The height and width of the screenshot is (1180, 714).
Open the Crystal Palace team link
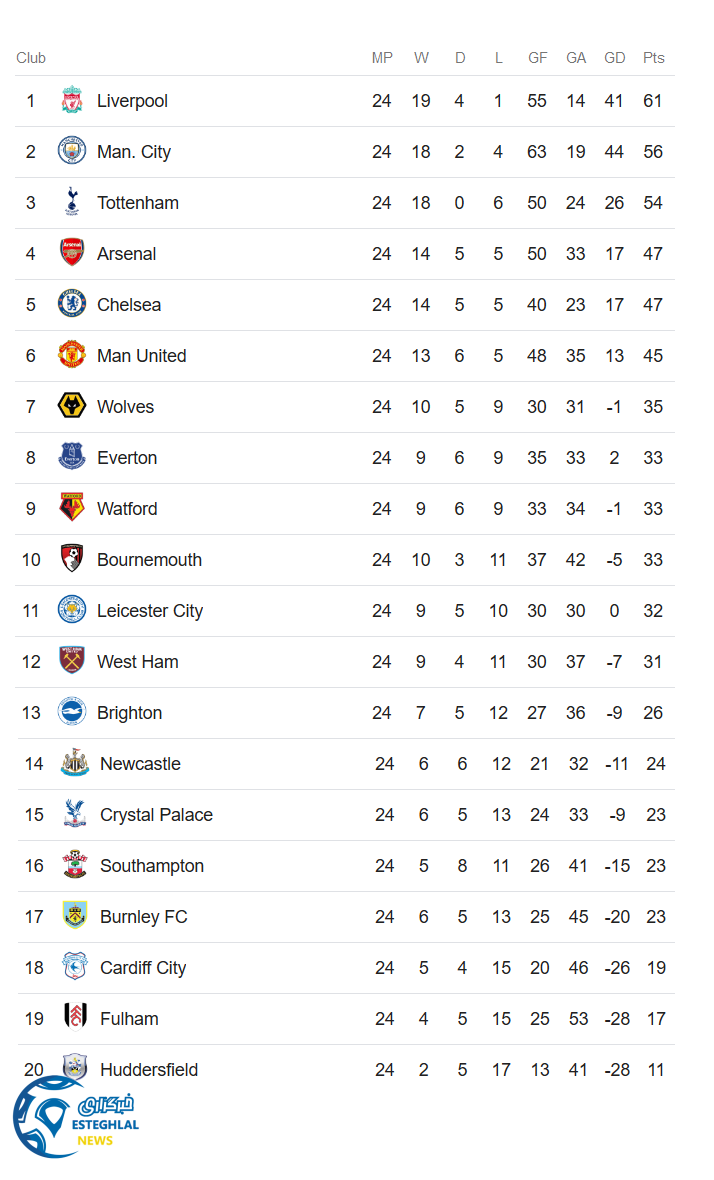pos(156,815)
